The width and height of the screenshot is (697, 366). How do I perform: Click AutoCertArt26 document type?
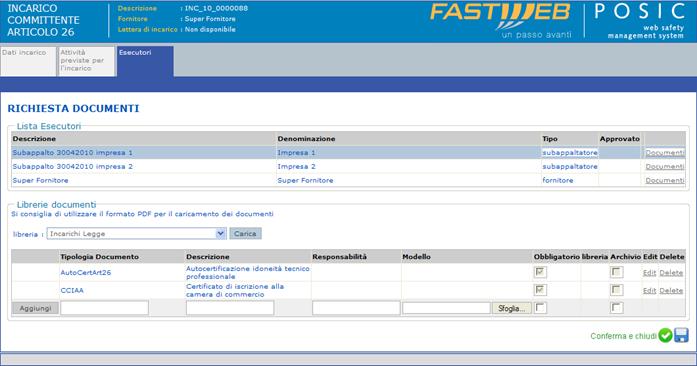(86, 273)
